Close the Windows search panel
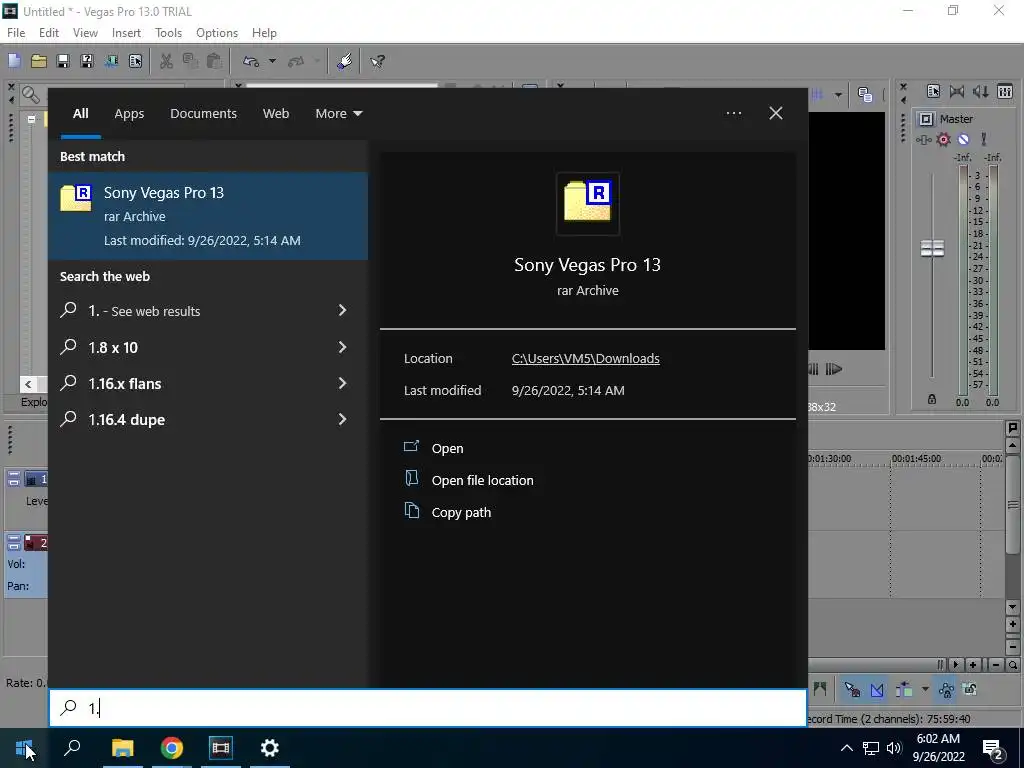Image resolution: width=1024 pixels, height=768 pixels. point(776,114)
